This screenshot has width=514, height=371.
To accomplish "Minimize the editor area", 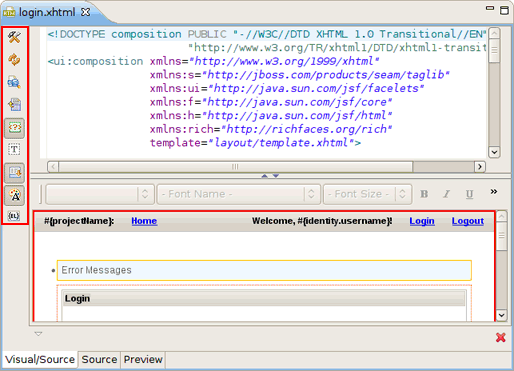I will (x=490, y=8).
